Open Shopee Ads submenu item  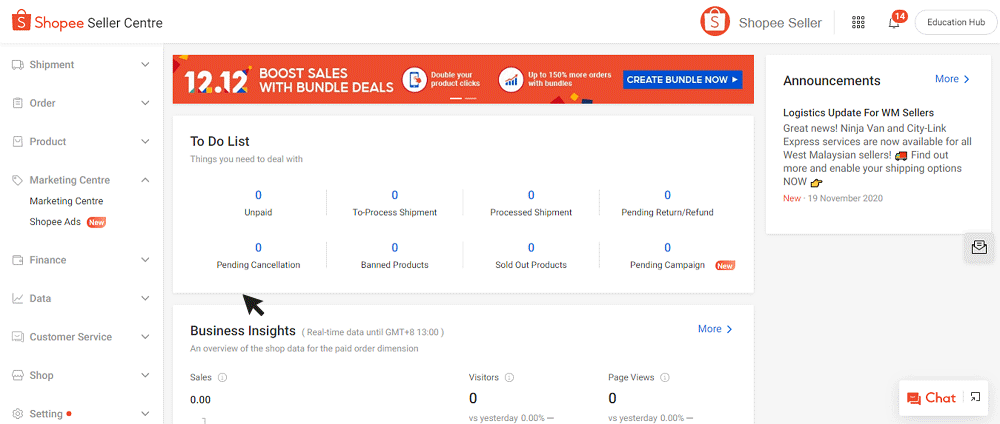tap(56, 222)
